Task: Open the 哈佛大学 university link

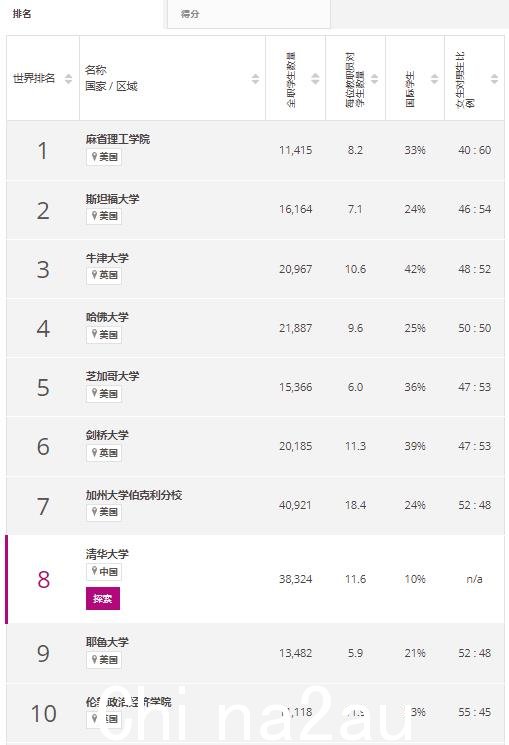Action: (107, 317)
